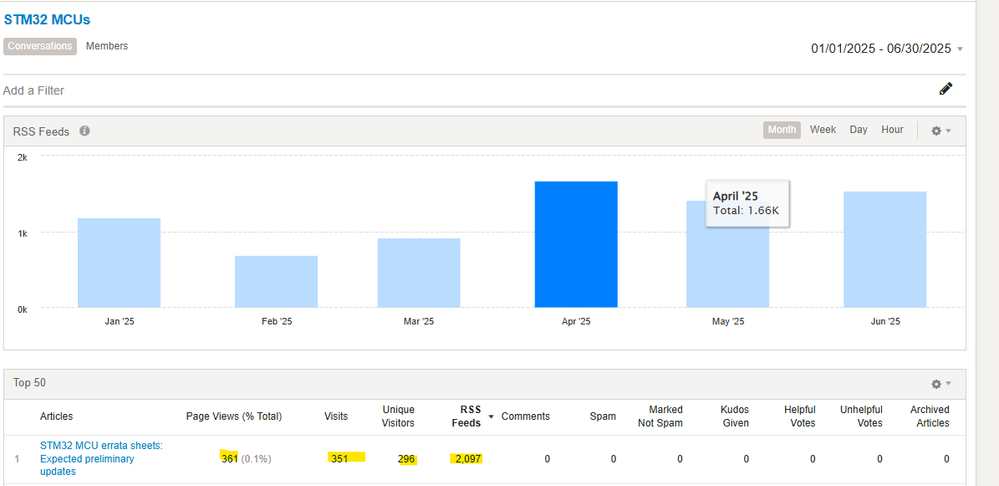Click the Marked Not Spam column header
This screenshot has width=999, height=486.
(660, 417)
